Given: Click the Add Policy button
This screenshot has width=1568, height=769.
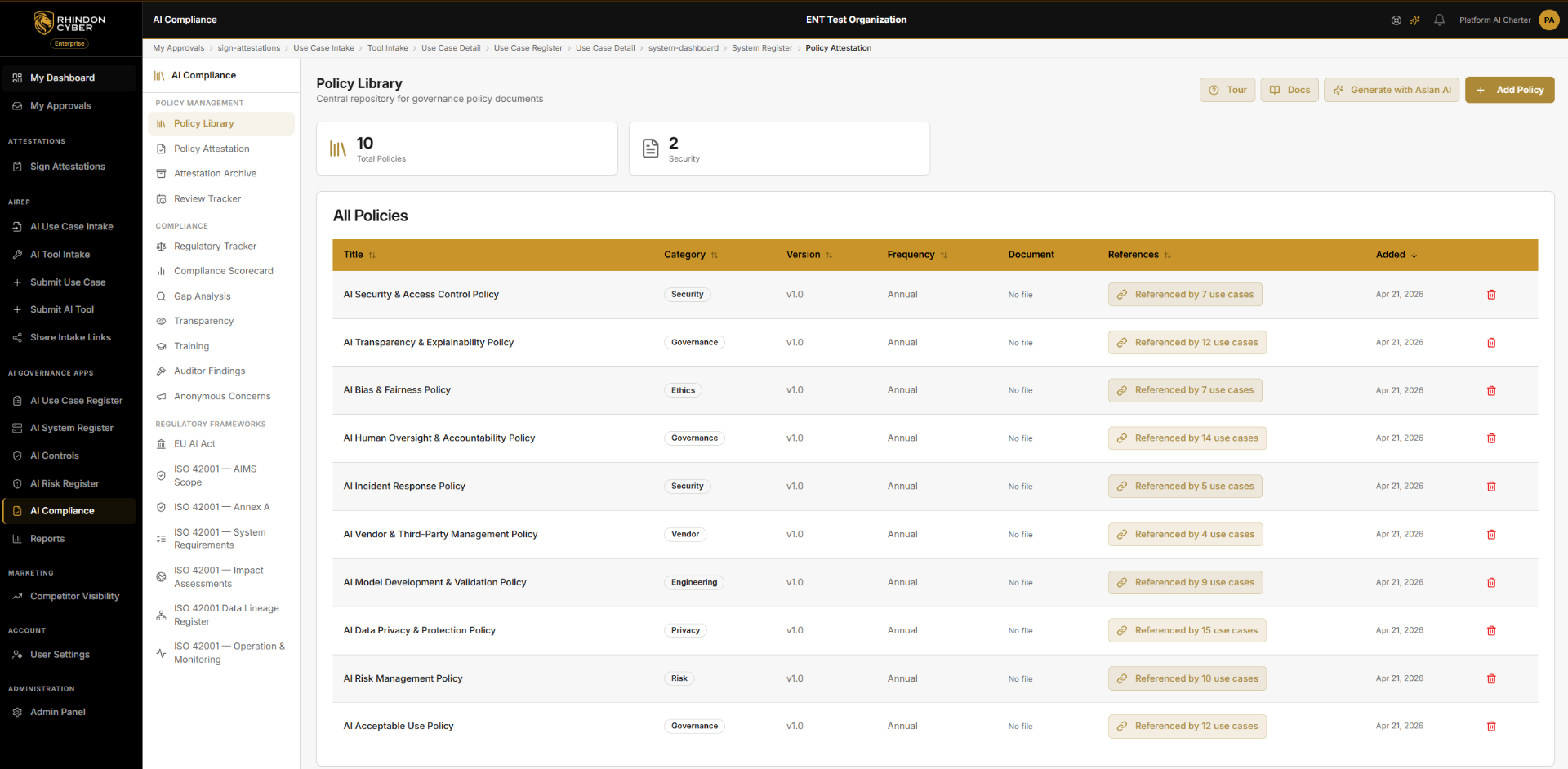Looking at the screenshot, I should (1509, 90).
